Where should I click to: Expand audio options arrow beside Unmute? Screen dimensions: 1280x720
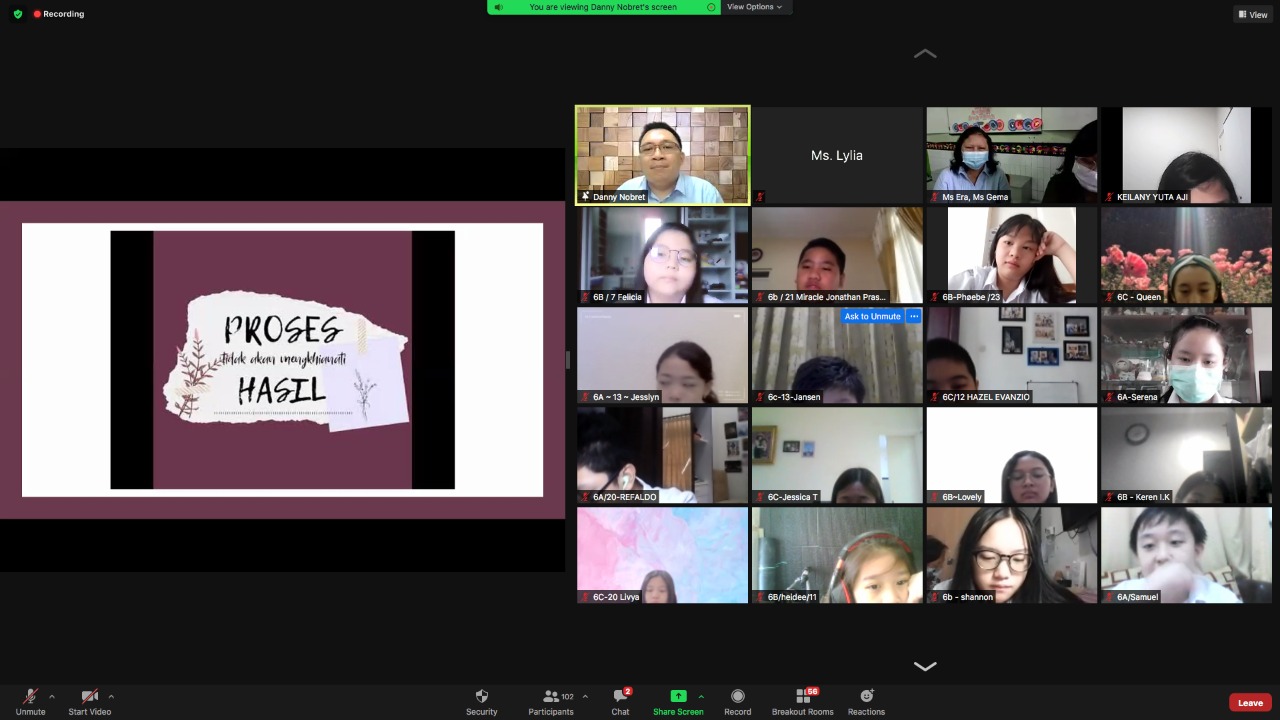tap(52, 696)
